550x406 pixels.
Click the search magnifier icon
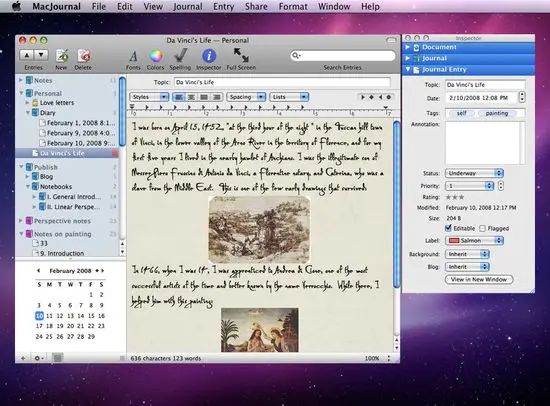pyautogui.click(x=296, y=55)
